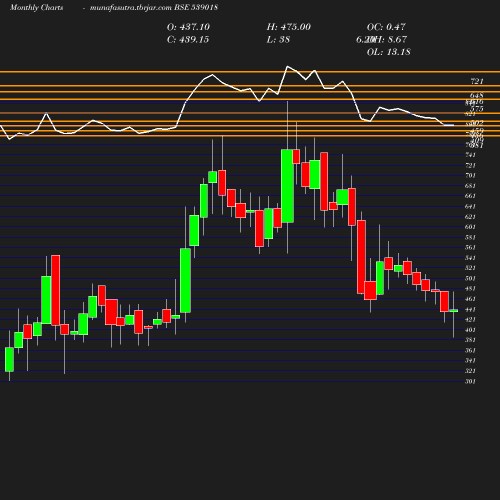Click the 721 label in indicator panel
The image size is (500, 500).
(477, 81)
